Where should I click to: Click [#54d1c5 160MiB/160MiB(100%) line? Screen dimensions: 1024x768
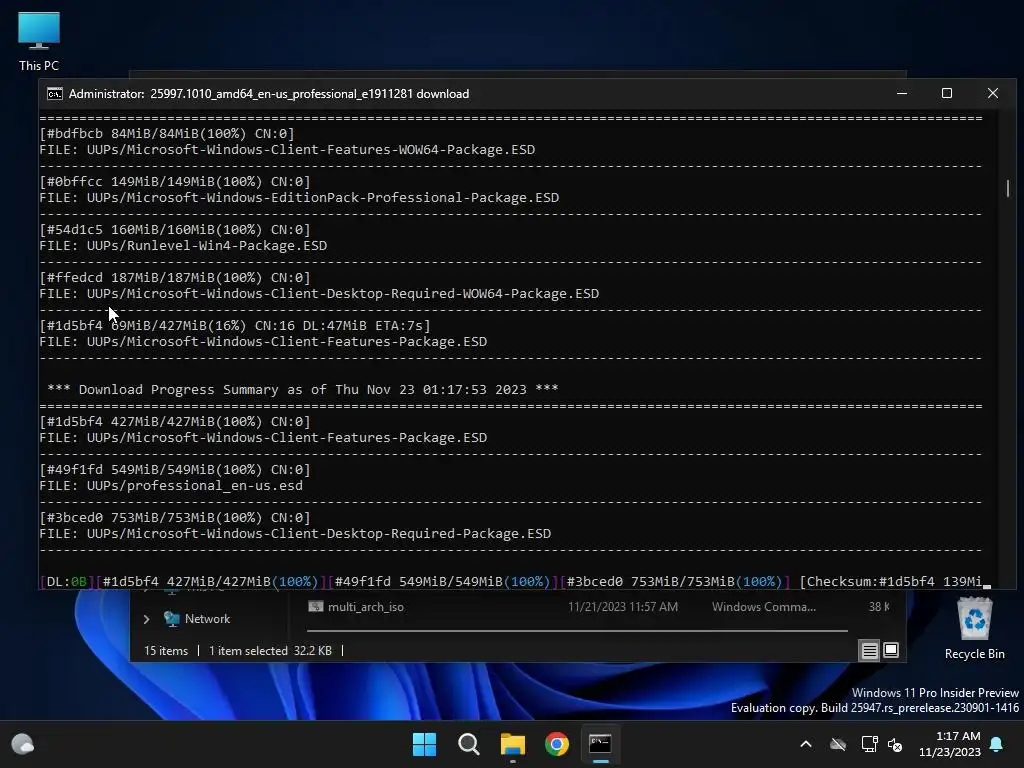pos(175,230)
